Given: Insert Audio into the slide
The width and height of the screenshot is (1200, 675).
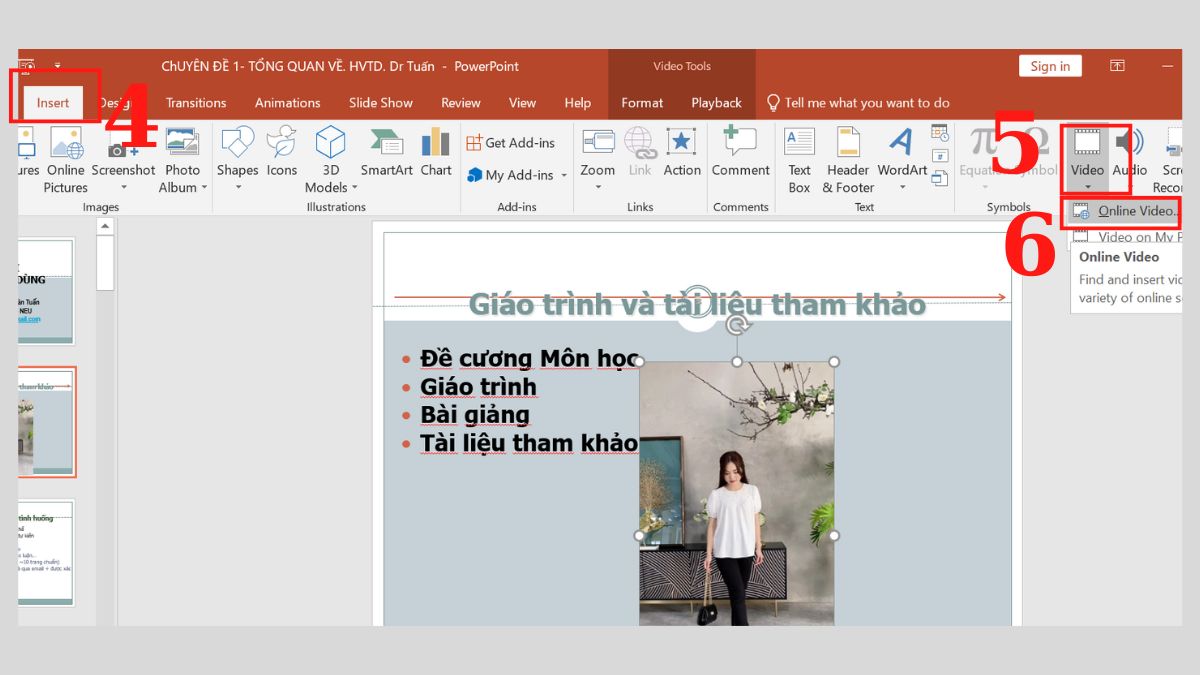Looking at the screenshot, I should (1128, 157).
